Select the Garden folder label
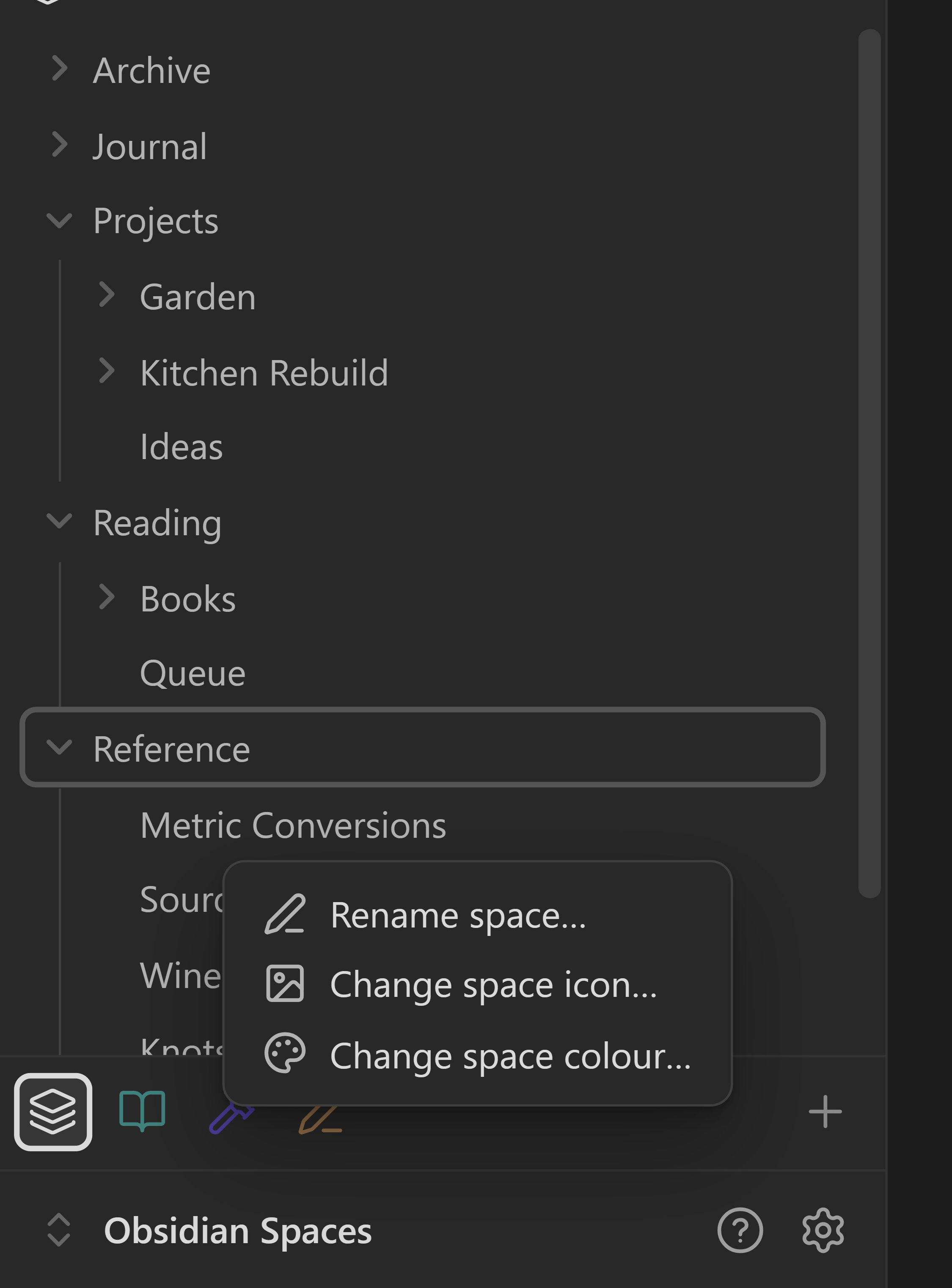Viewport: 952px width, 1288px height. coord(198,297)
